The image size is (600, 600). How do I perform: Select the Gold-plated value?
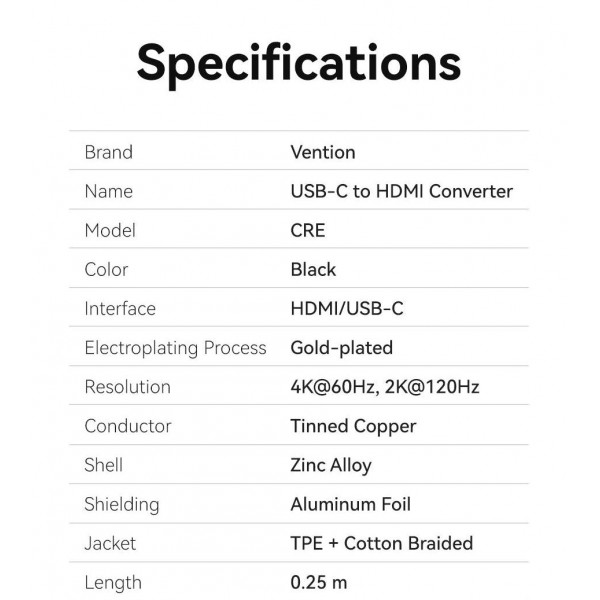point(341,348)
